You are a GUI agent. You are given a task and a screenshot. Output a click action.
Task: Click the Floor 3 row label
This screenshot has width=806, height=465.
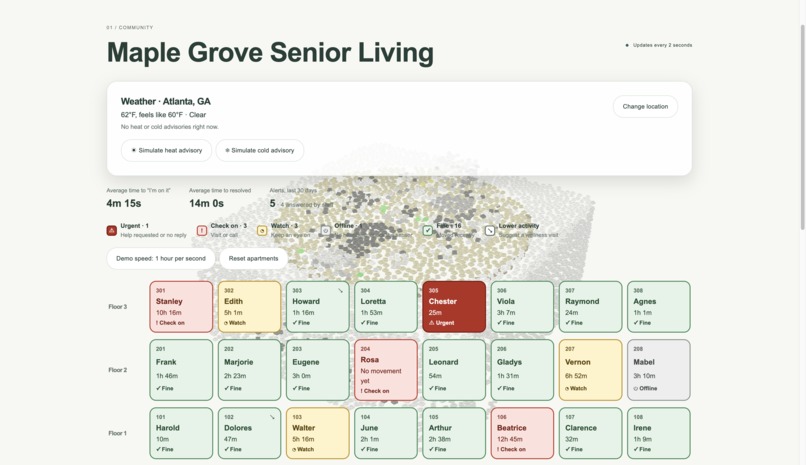tap(117, 307)
